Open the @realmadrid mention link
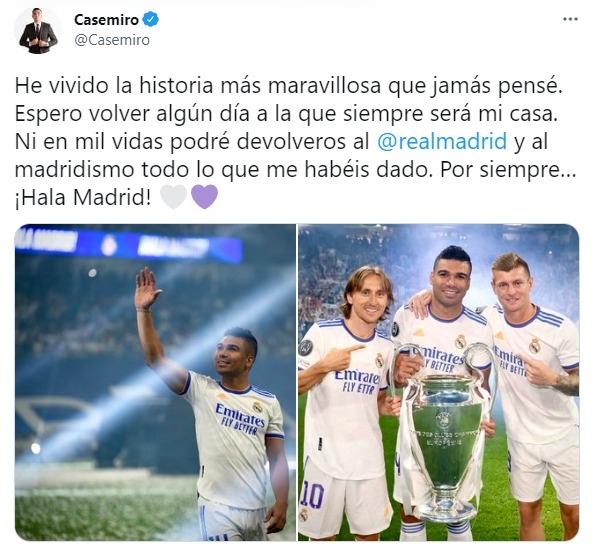 coord(442,141)
